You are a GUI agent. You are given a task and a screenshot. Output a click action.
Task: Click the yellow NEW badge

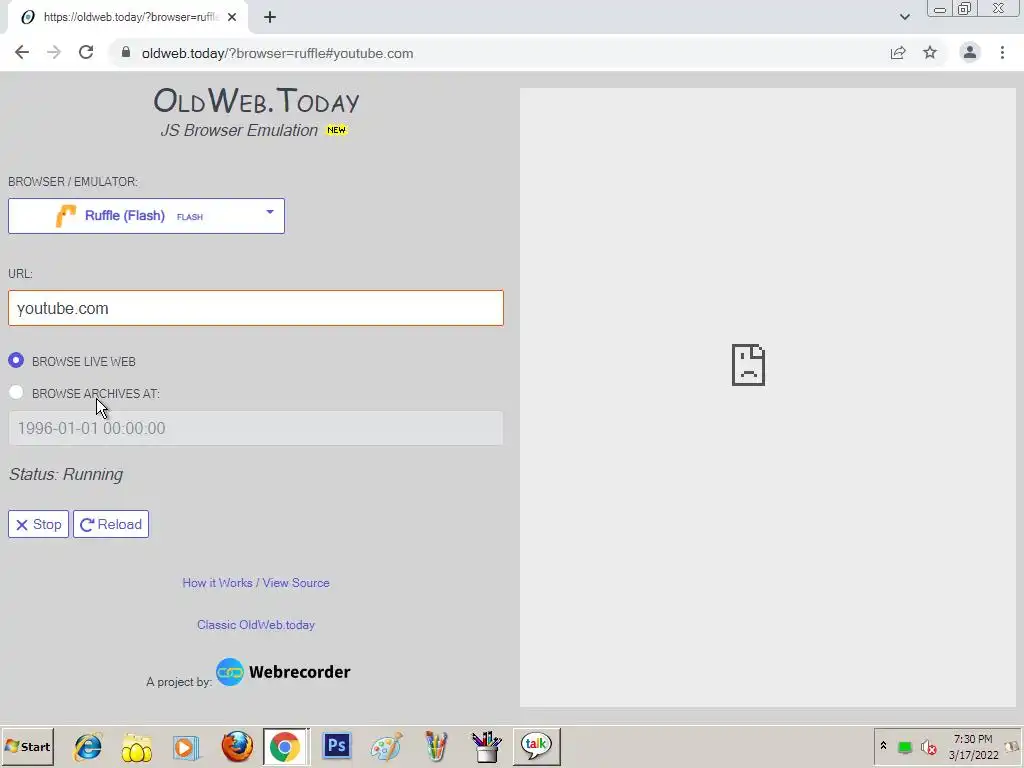tap(336, 130)
